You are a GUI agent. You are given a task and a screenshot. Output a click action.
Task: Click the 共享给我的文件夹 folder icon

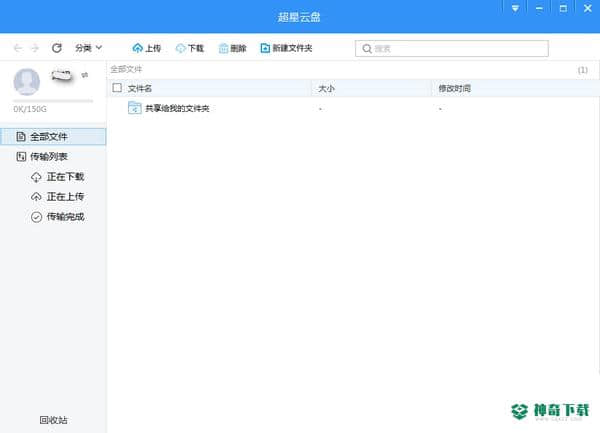click(135, 108)
